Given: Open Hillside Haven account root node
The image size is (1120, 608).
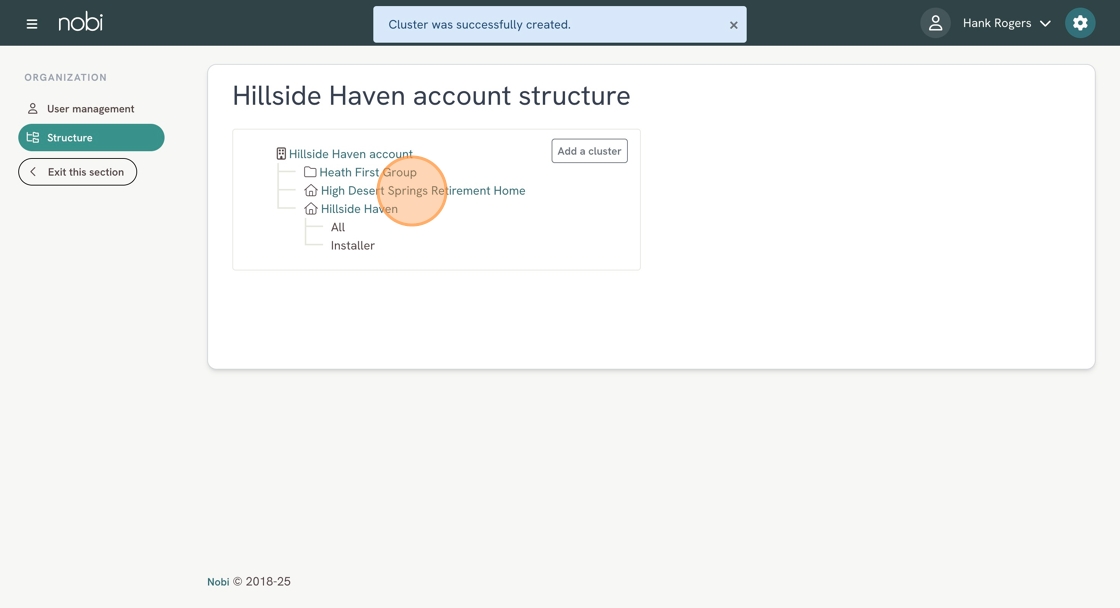Looking at the screenshot, I should 351,154.
